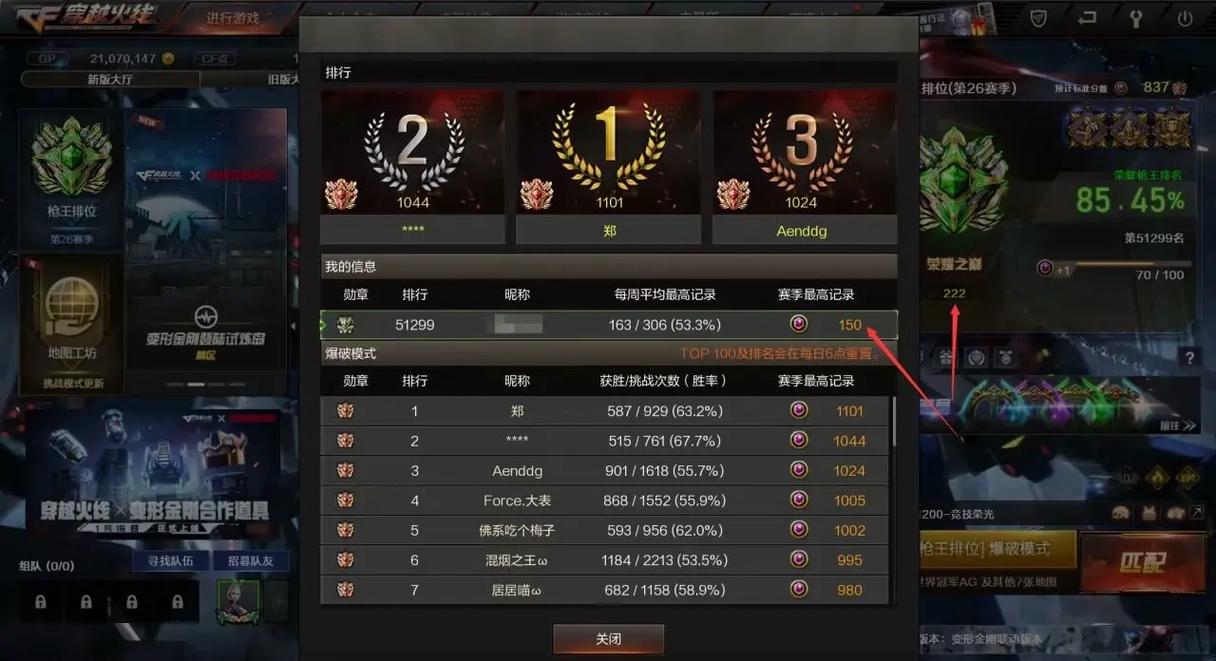This screenshot has width=1216, height=661.
Task: Open the question mark help icon
Action: coord(1189,358)
